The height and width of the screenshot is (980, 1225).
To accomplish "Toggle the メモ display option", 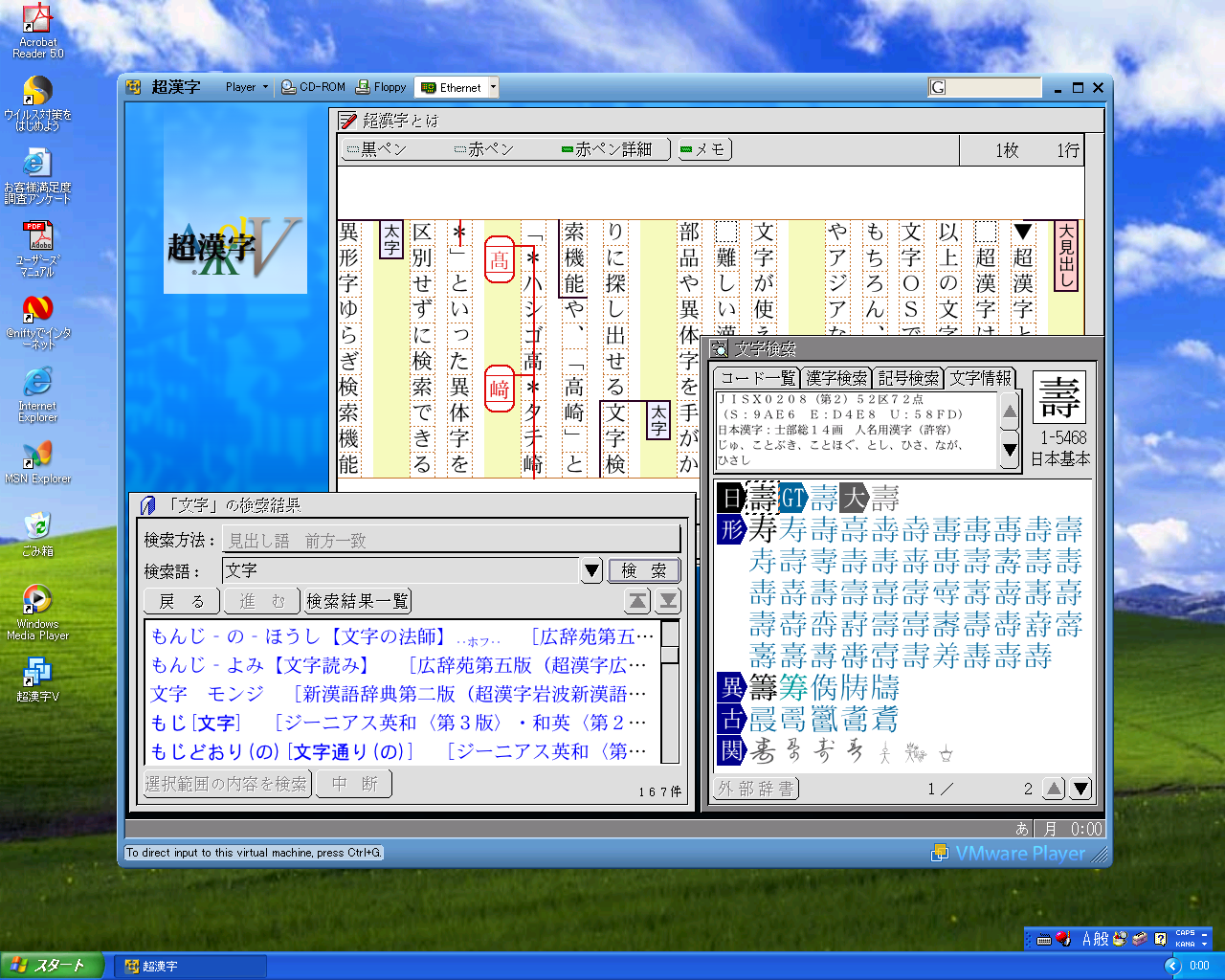I will tap(703, 149).
